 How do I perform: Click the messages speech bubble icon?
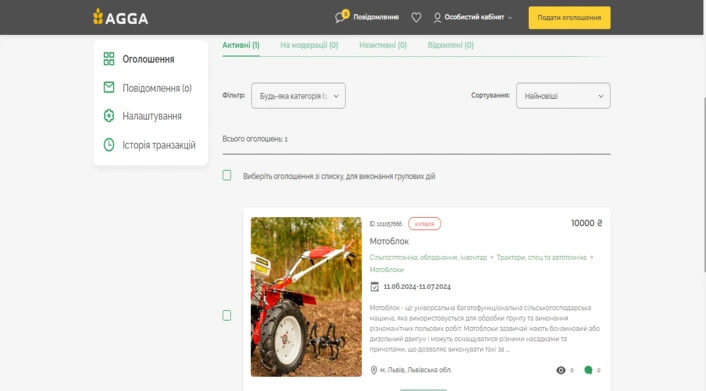[x=340, y=18]
